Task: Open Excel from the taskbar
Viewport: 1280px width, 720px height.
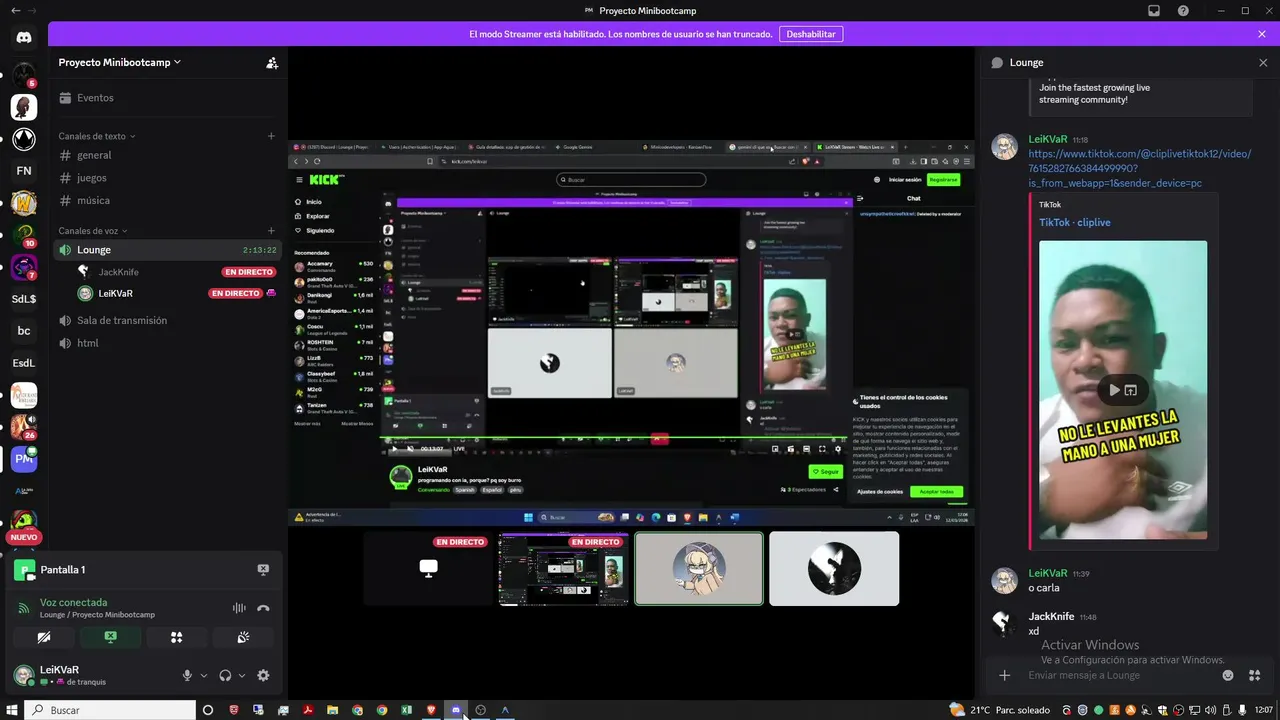Action: click(406, 710)
